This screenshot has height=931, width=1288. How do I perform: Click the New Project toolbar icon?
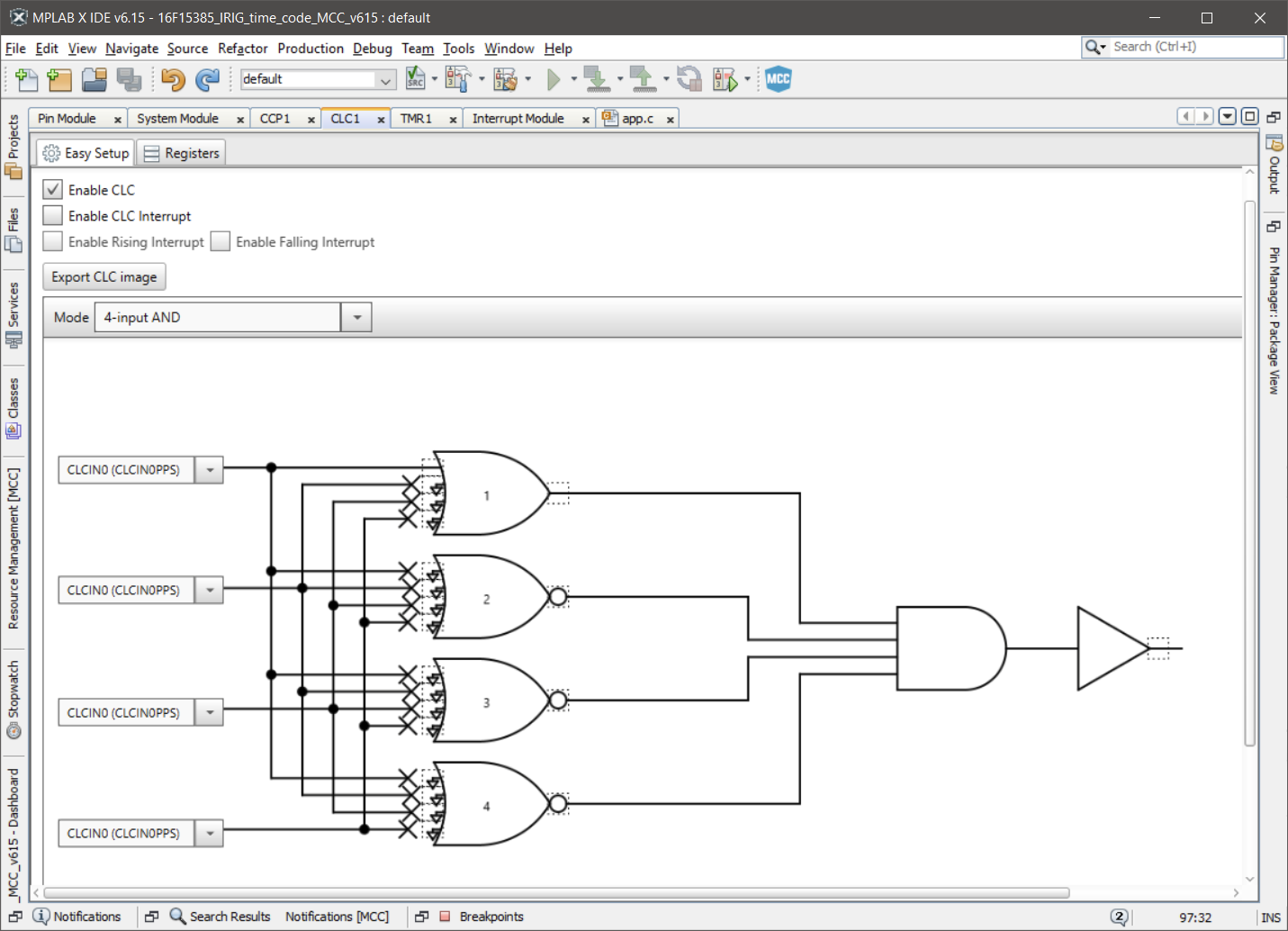pos(59,80)
